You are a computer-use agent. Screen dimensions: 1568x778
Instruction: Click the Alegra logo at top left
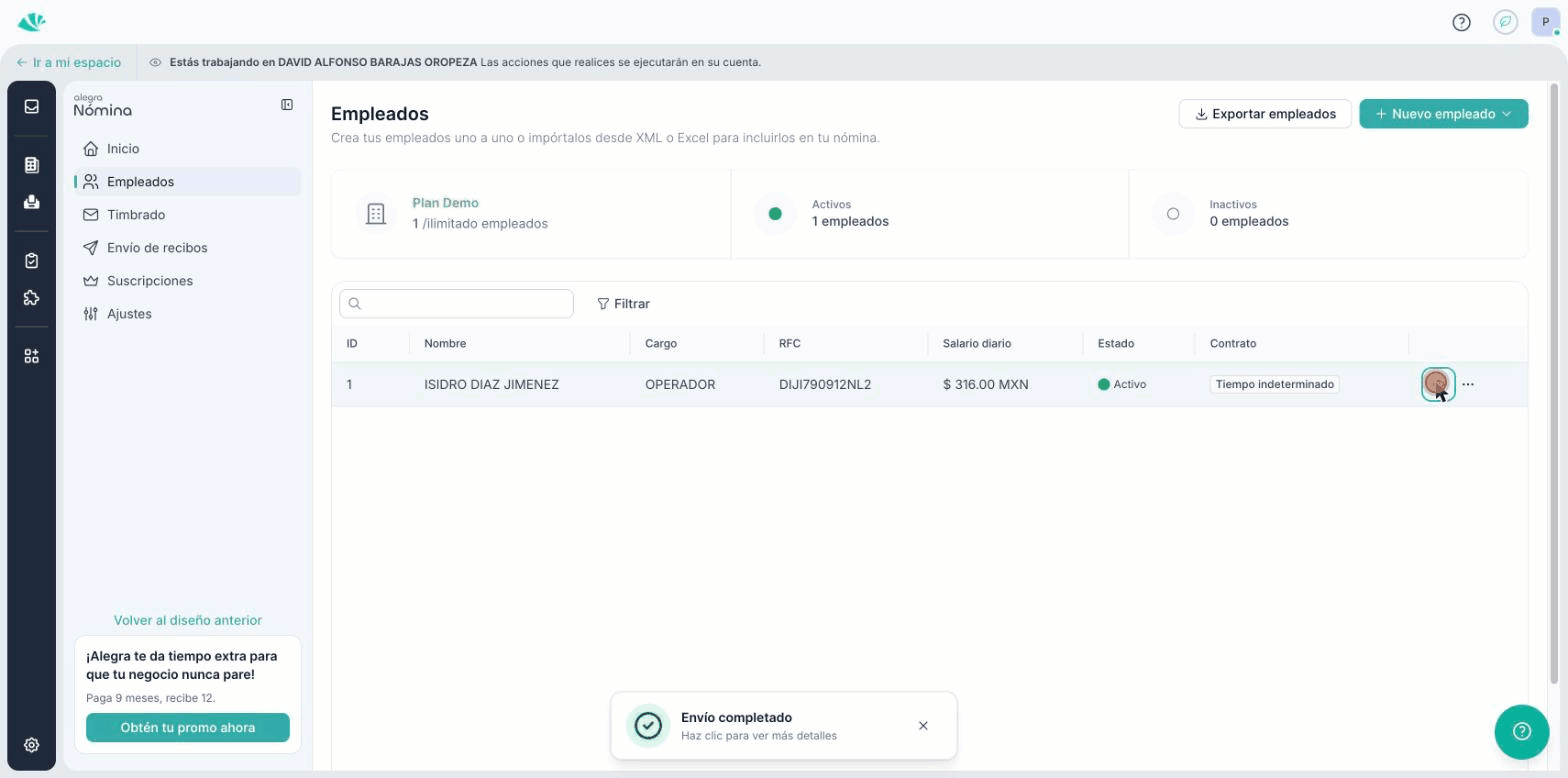[31, 21]
